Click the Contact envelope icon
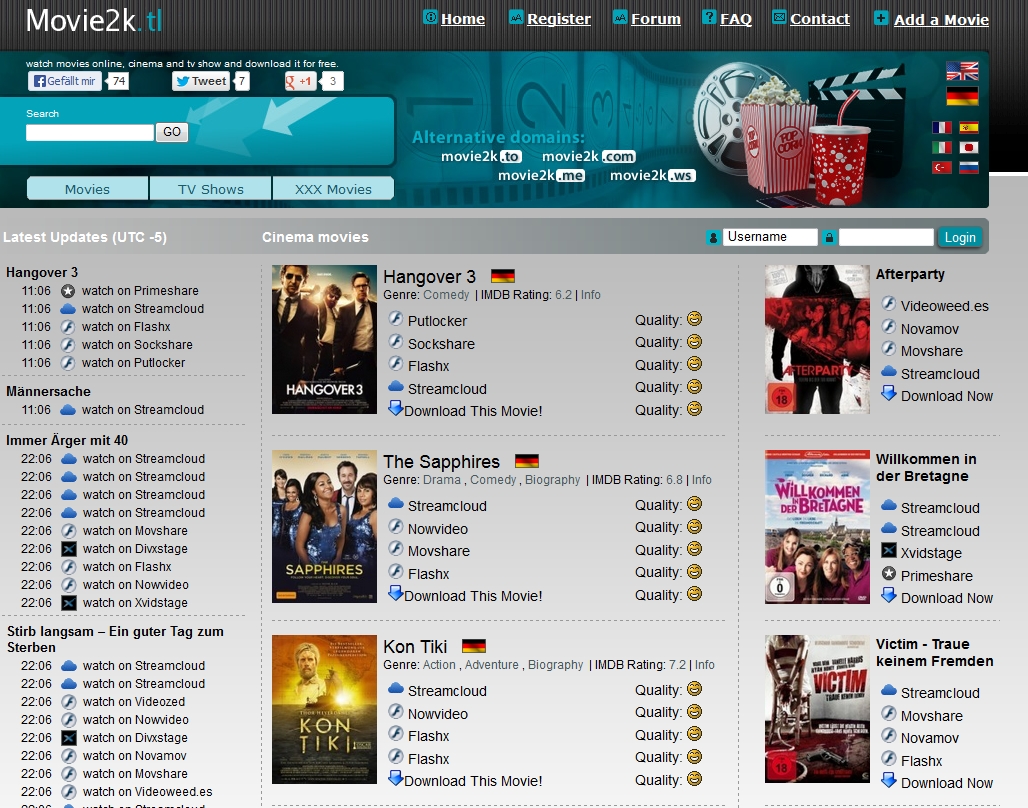The image size is (1028, 808). coord(779,17)
